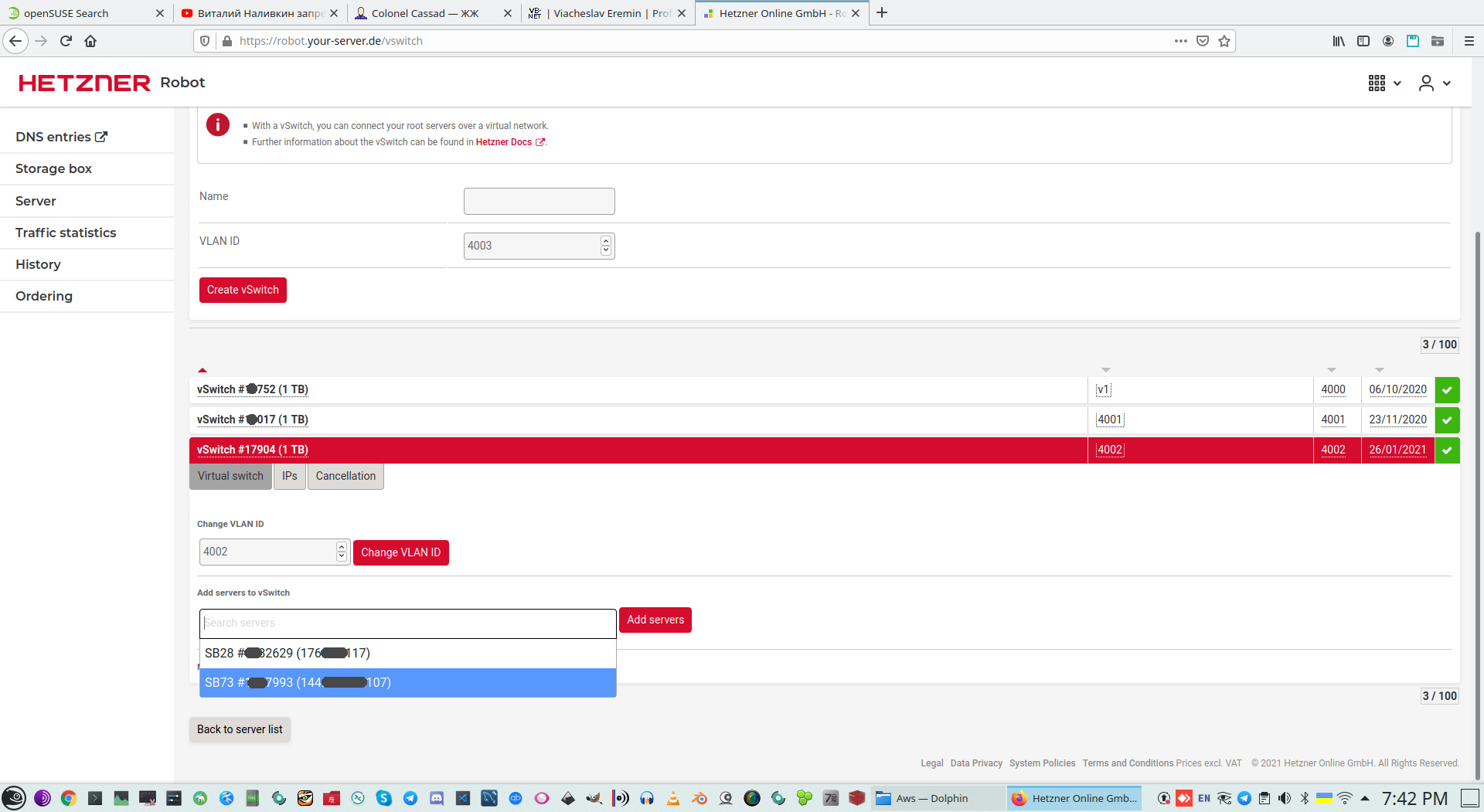Click the Hetzner logo
1484x812 pixels.
click(x=84, y=83)
